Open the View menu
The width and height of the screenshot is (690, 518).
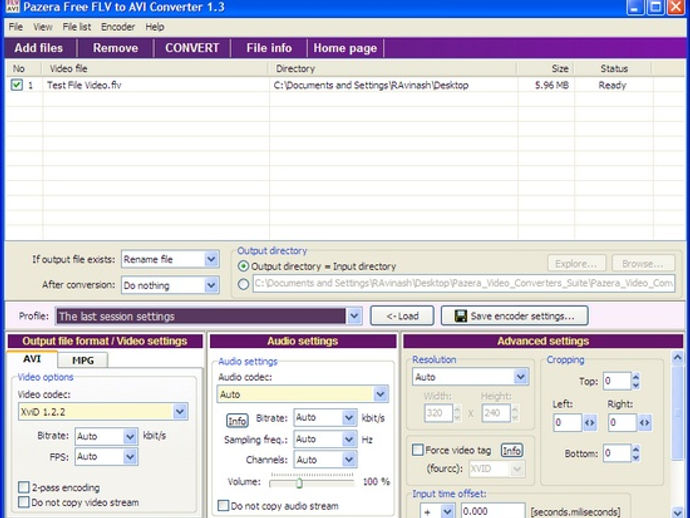(43, 27)
